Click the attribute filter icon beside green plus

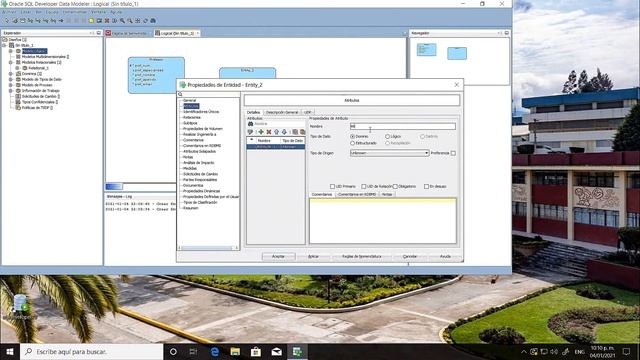pos(250,132)
